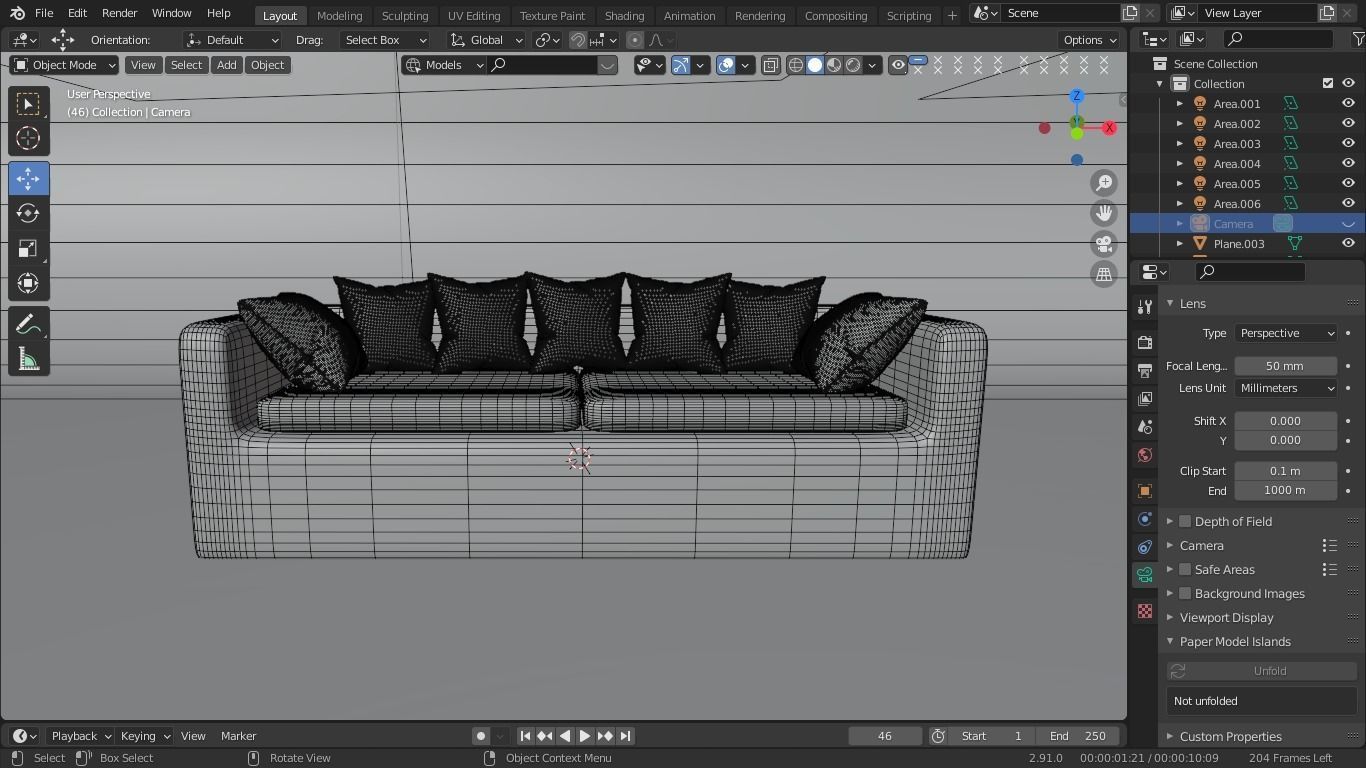Switch to wireframe viewport shading
Image resolution: width=1366 pixels, height=768 pixels.
click(x=796, y=65)
